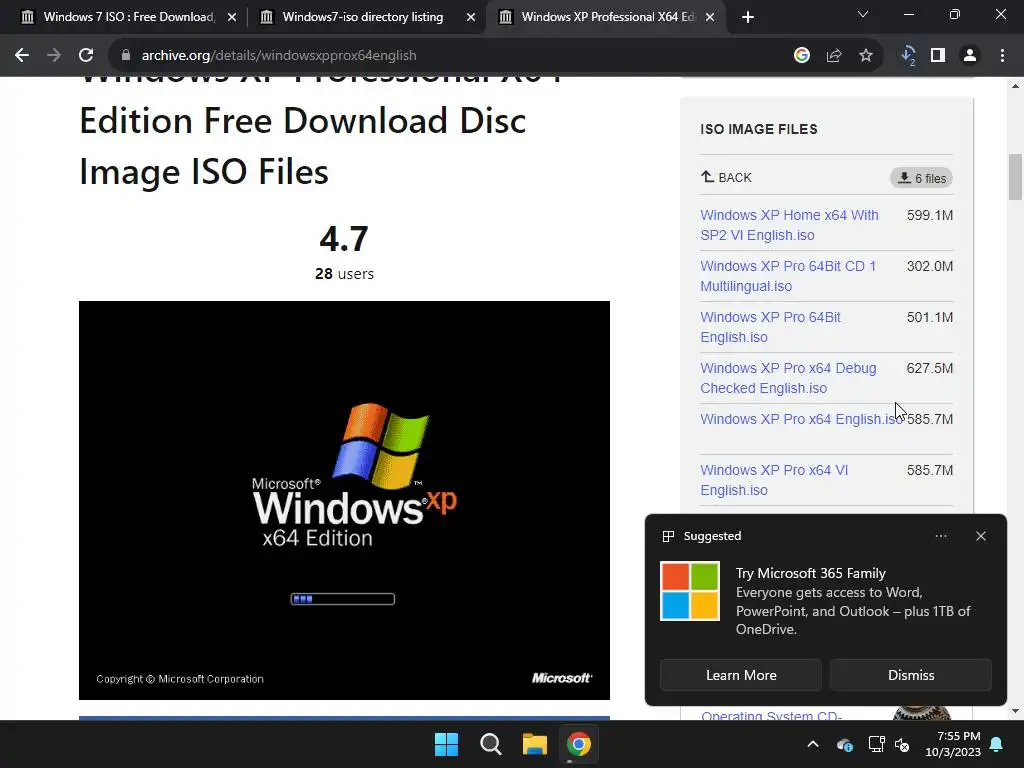Click the 599.1M file size
The width and height of the screenshot is (1024, 768).
[930, 216]
